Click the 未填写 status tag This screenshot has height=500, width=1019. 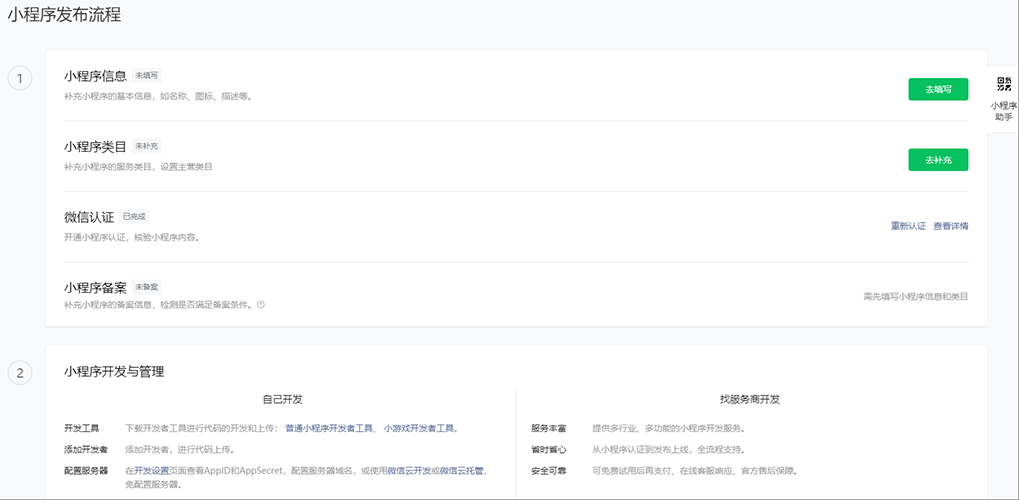tap(146, 75)
